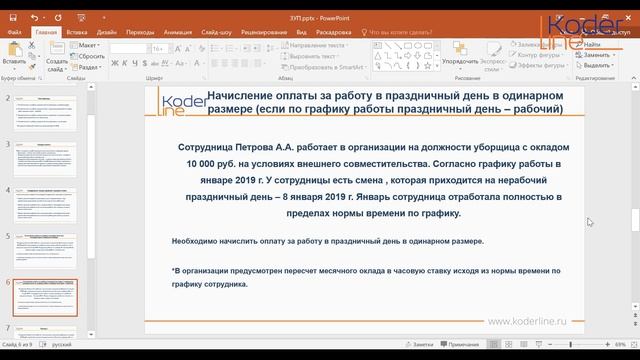640x360 pixels.
Task: Fit slide to current window
Action: (634, 344)
